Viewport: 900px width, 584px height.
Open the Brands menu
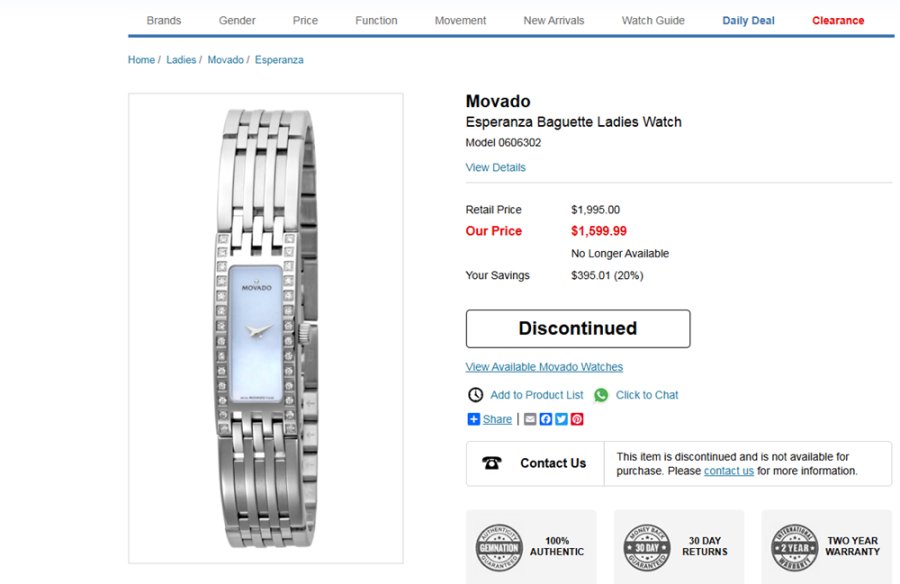click(164, 20)
